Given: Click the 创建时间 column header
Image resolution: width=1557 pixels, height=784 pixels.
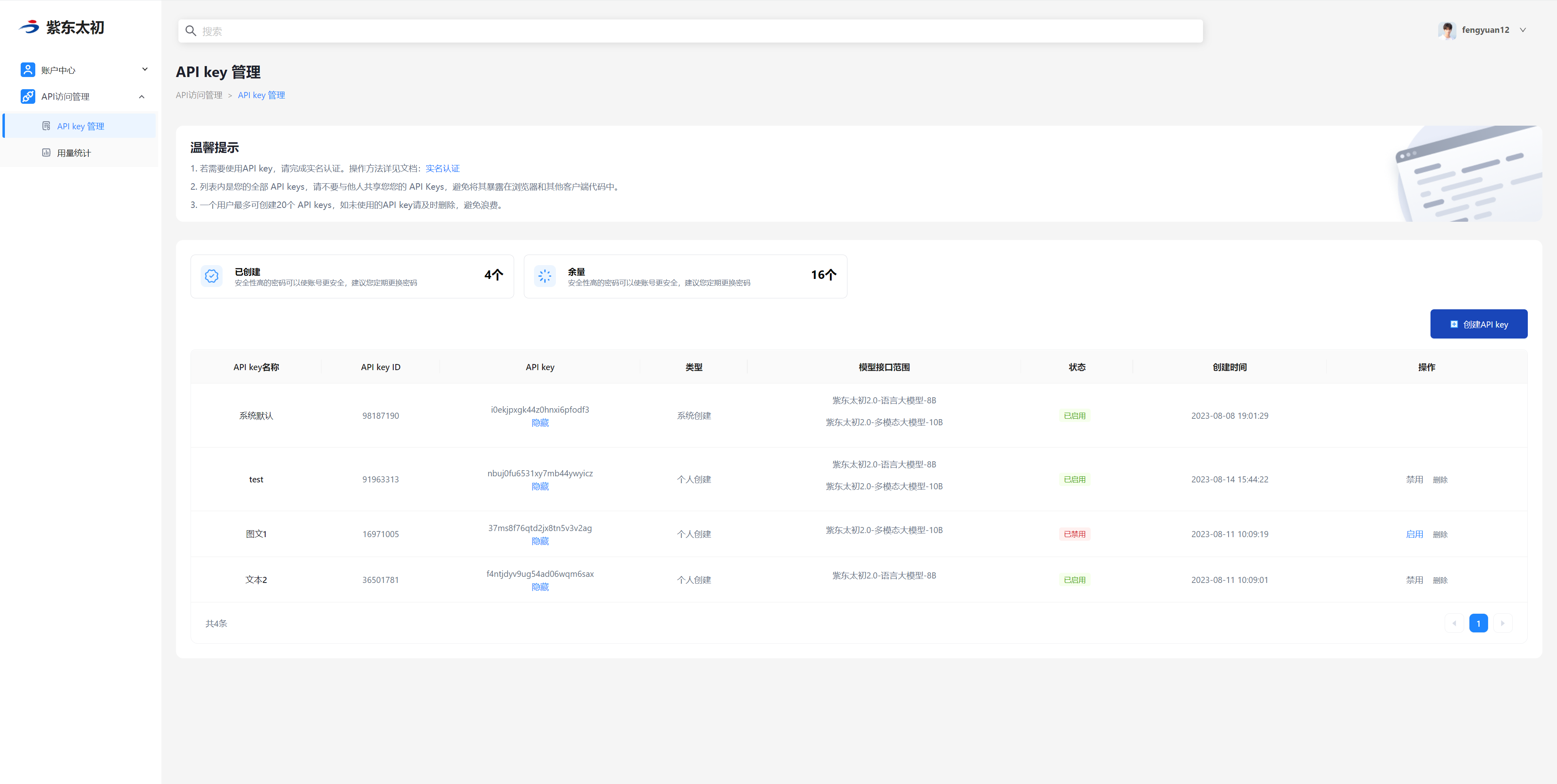Looking at the screenshot, I should 1230,368.
